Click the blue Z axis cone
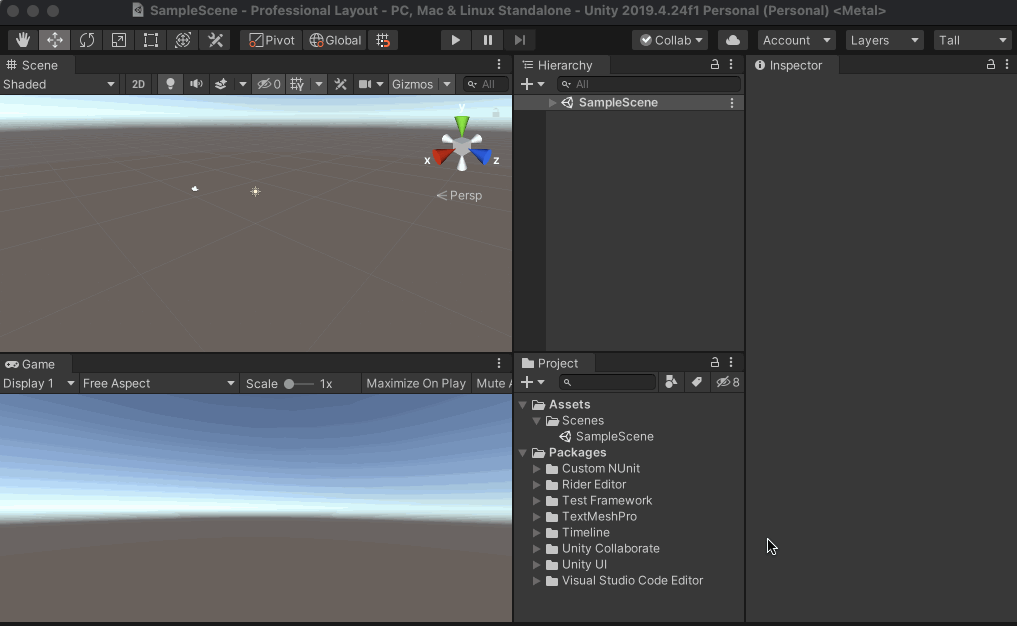 (481, 156)
